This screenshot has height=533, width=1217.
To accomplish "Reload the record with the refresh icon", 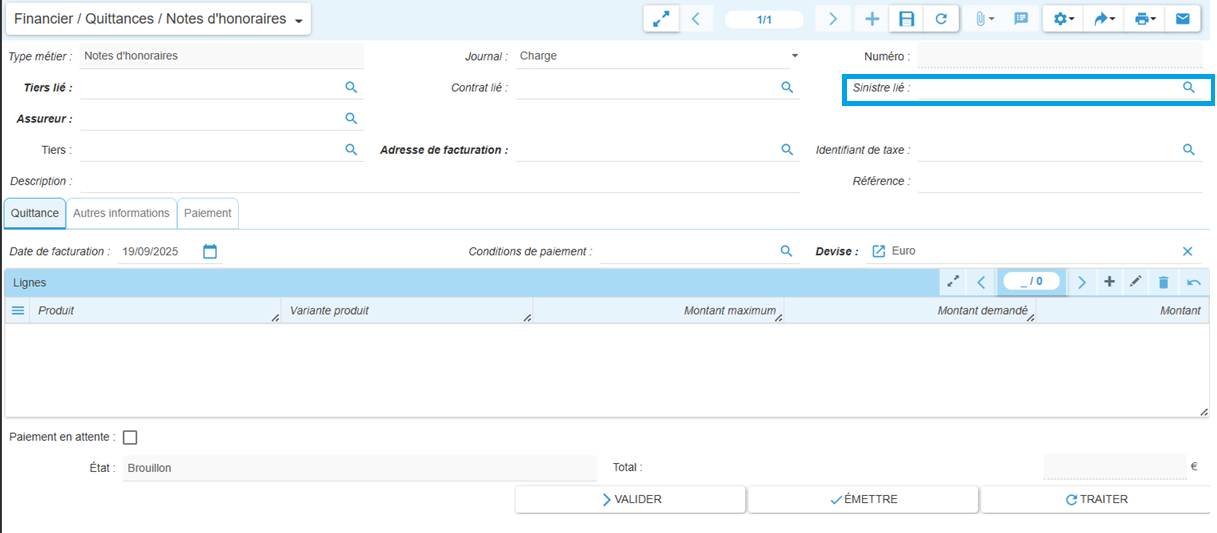I will pos(941,19).
